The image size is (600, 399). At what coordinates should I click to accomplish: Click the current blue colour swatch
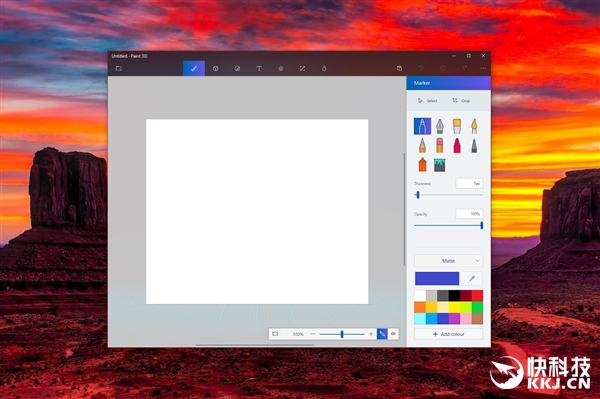pyautogui.click(x=437, y=278)
